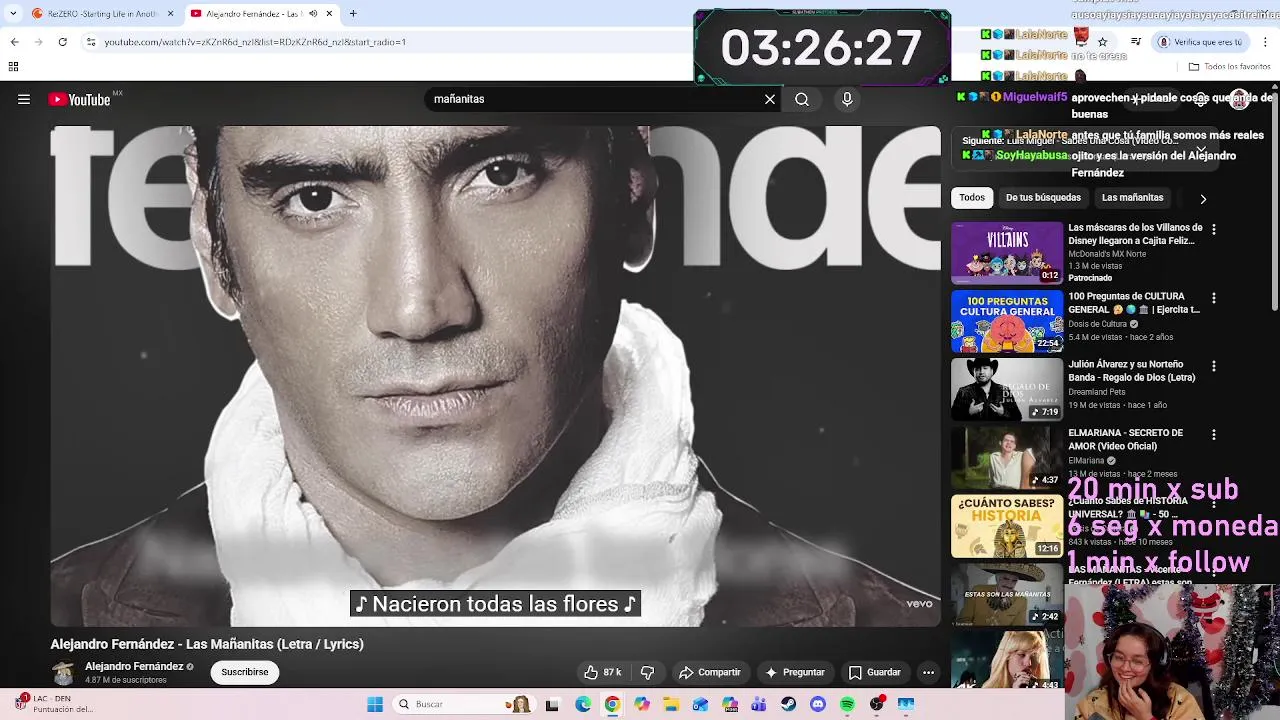This screenshot has height=720, width=1280.
Task: Open options menu for 100 Preguntas video
Action: click(1214, 298)
